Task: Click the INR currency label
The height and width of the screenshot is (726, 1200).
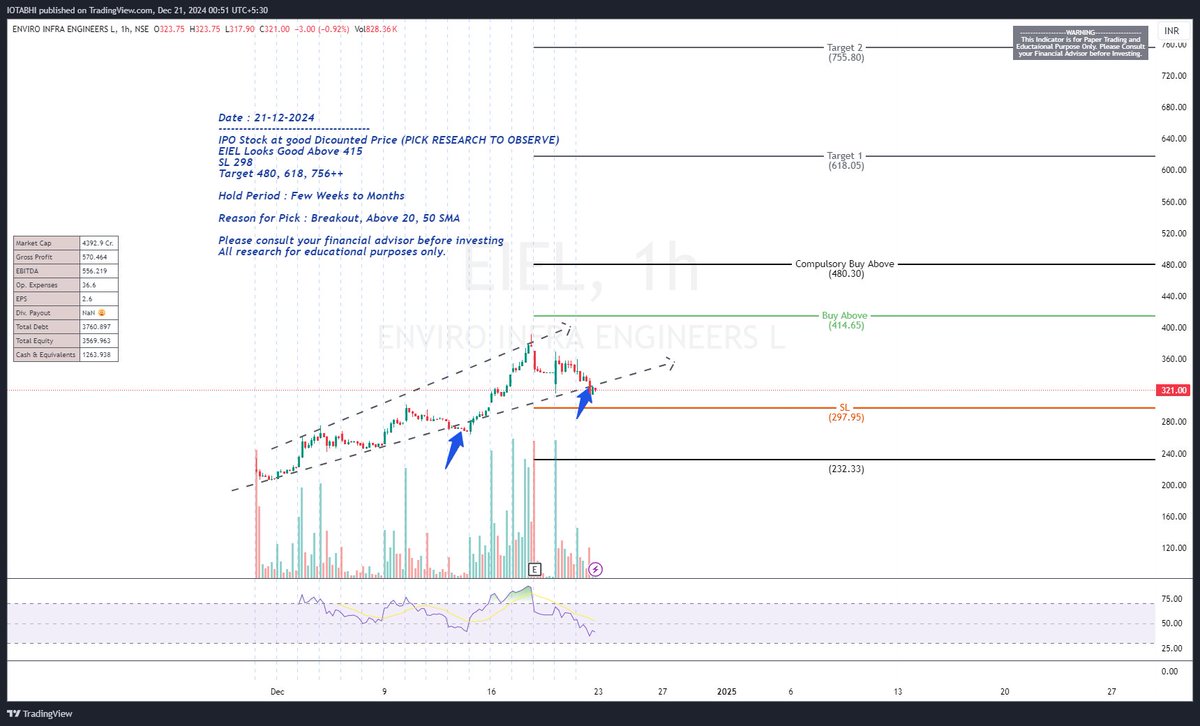Action: pyautogui.click(x=1170, y=31)
